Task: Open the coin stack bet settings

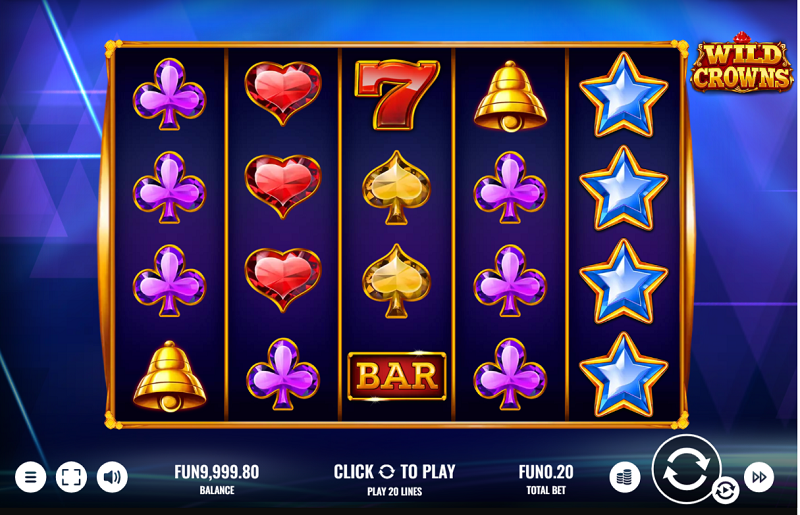Action: pos(625,477)
